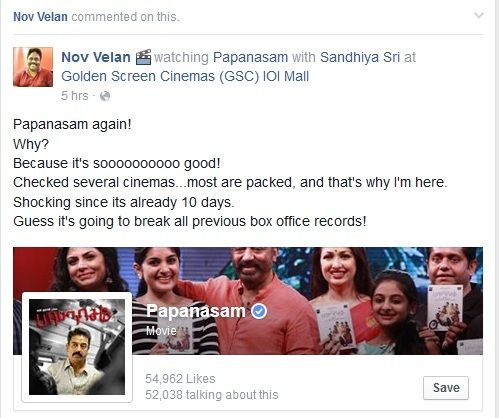Click the 54,962 Likes count

[x=180, y=379]
